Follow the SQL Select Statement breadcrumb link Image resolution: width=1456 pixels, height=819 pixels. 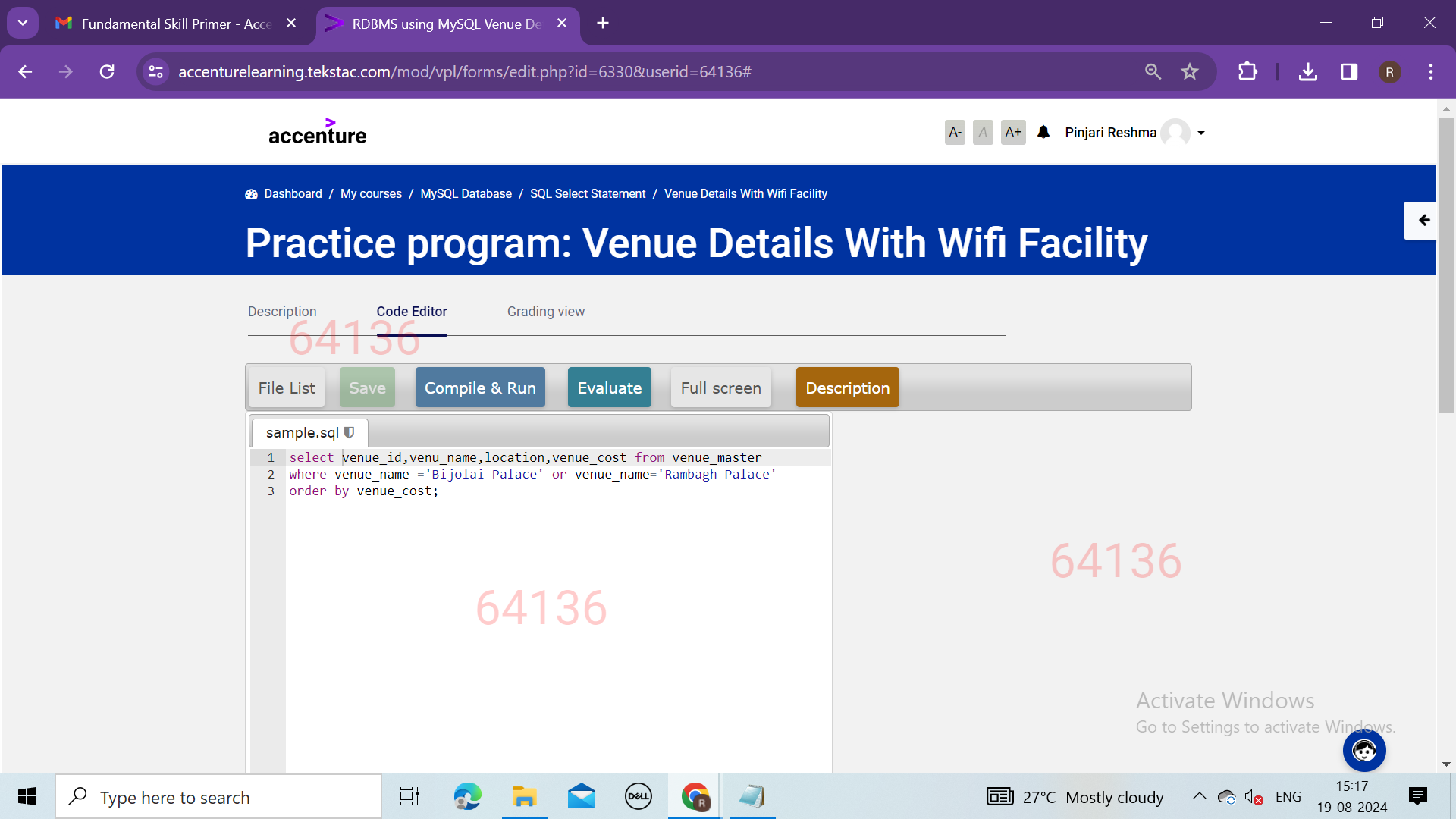587,193
